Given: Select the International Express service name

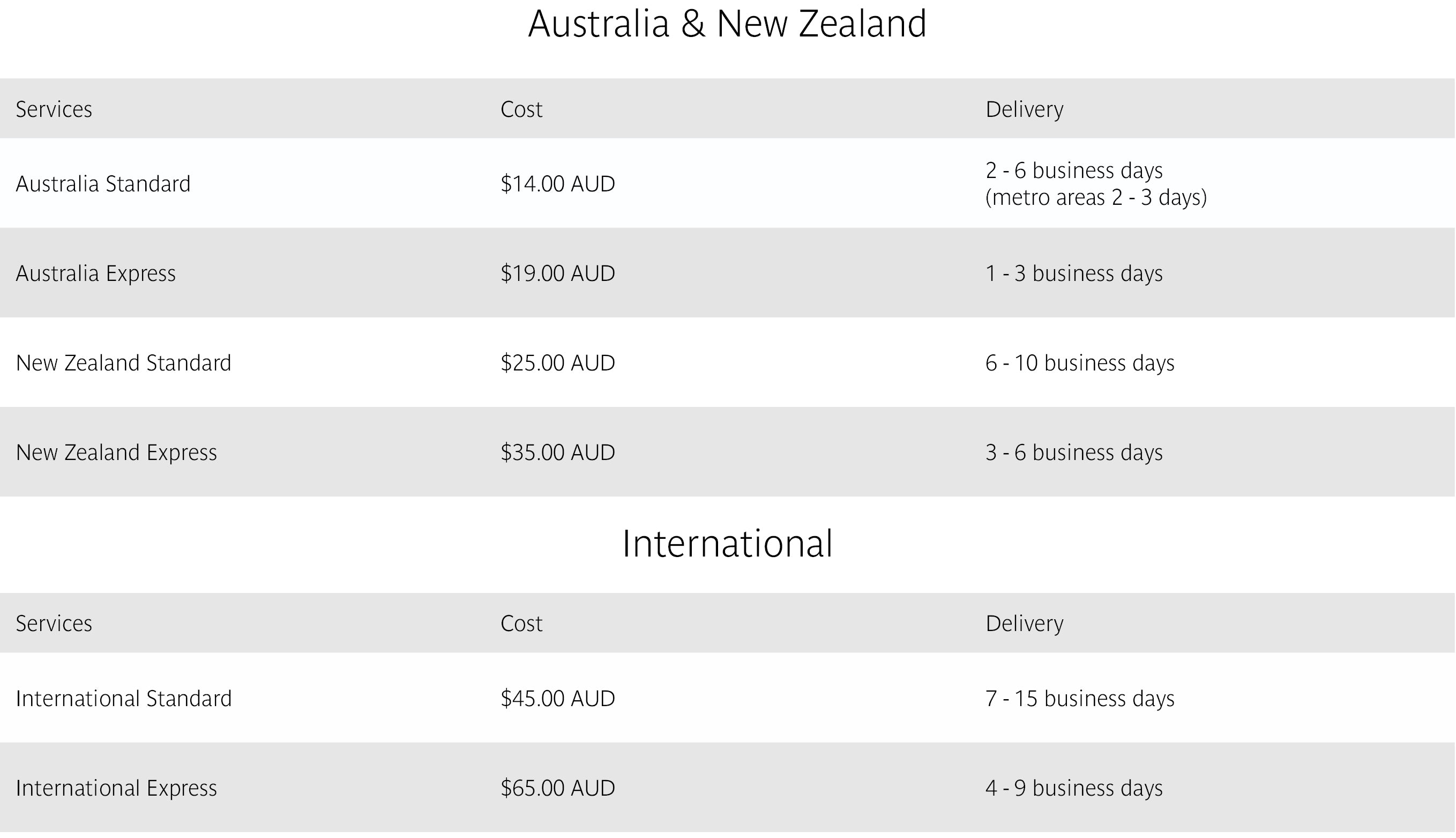Looking at the screenshot, I should point(116,788).
